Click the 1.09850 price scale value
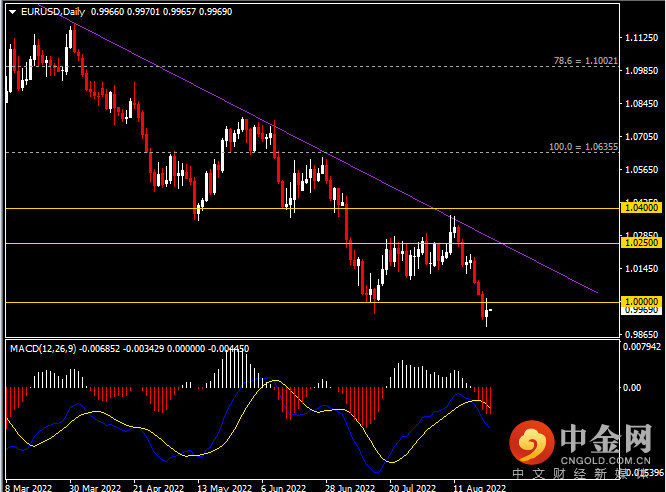Image resolution: width=666 pixels, height=492 pixels. pyautogui.click(x=641, y=71)
